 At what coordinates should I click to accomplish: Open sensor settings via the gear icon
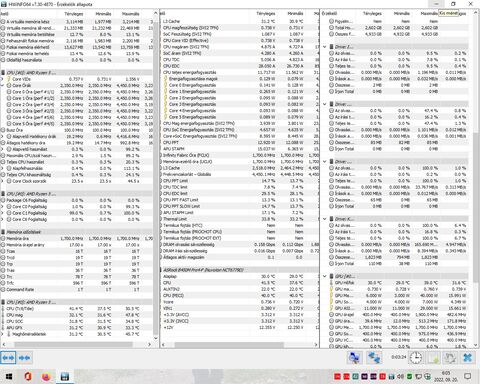coord(450,358)
